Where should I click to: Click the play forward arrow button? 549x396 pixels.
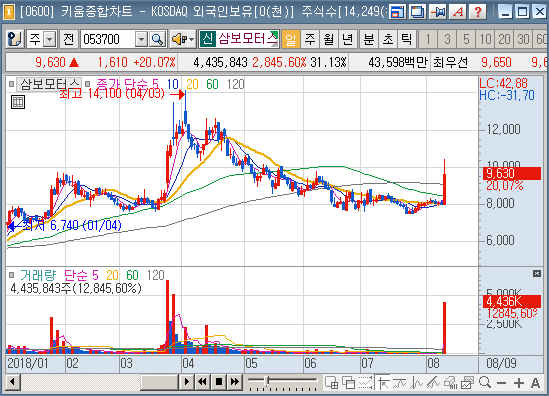pos(186,382)
